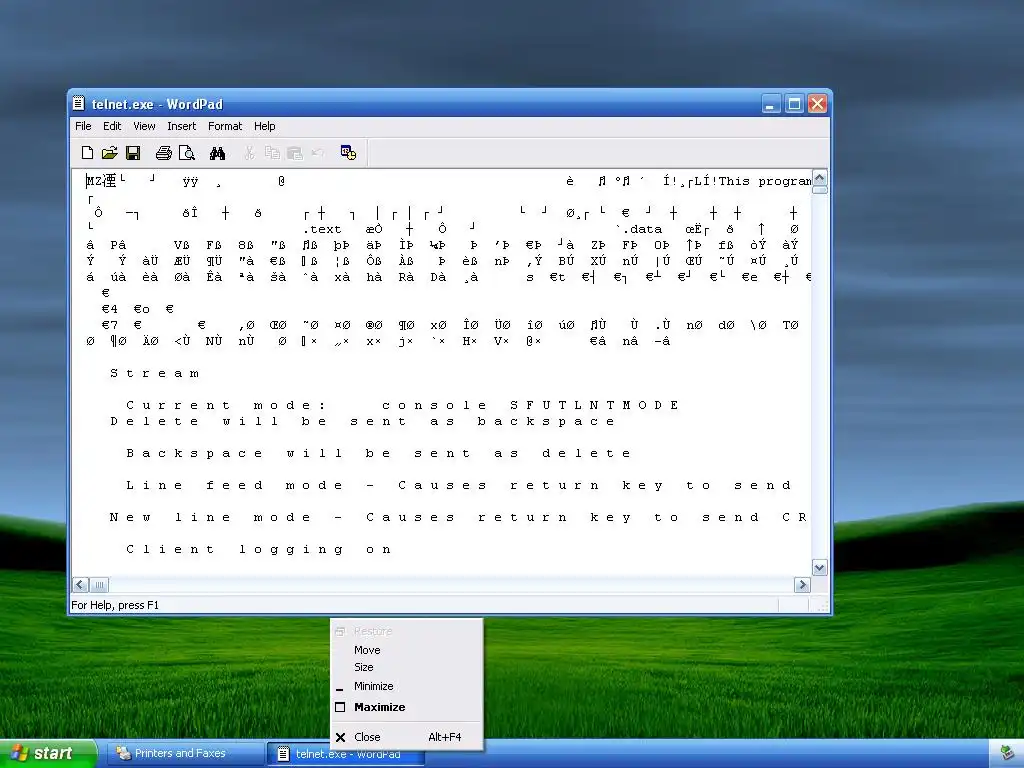Print using the printer toolbar icon
Image resolution: width=1024 pixels, height=768 pixels.
tap(163, 153)
